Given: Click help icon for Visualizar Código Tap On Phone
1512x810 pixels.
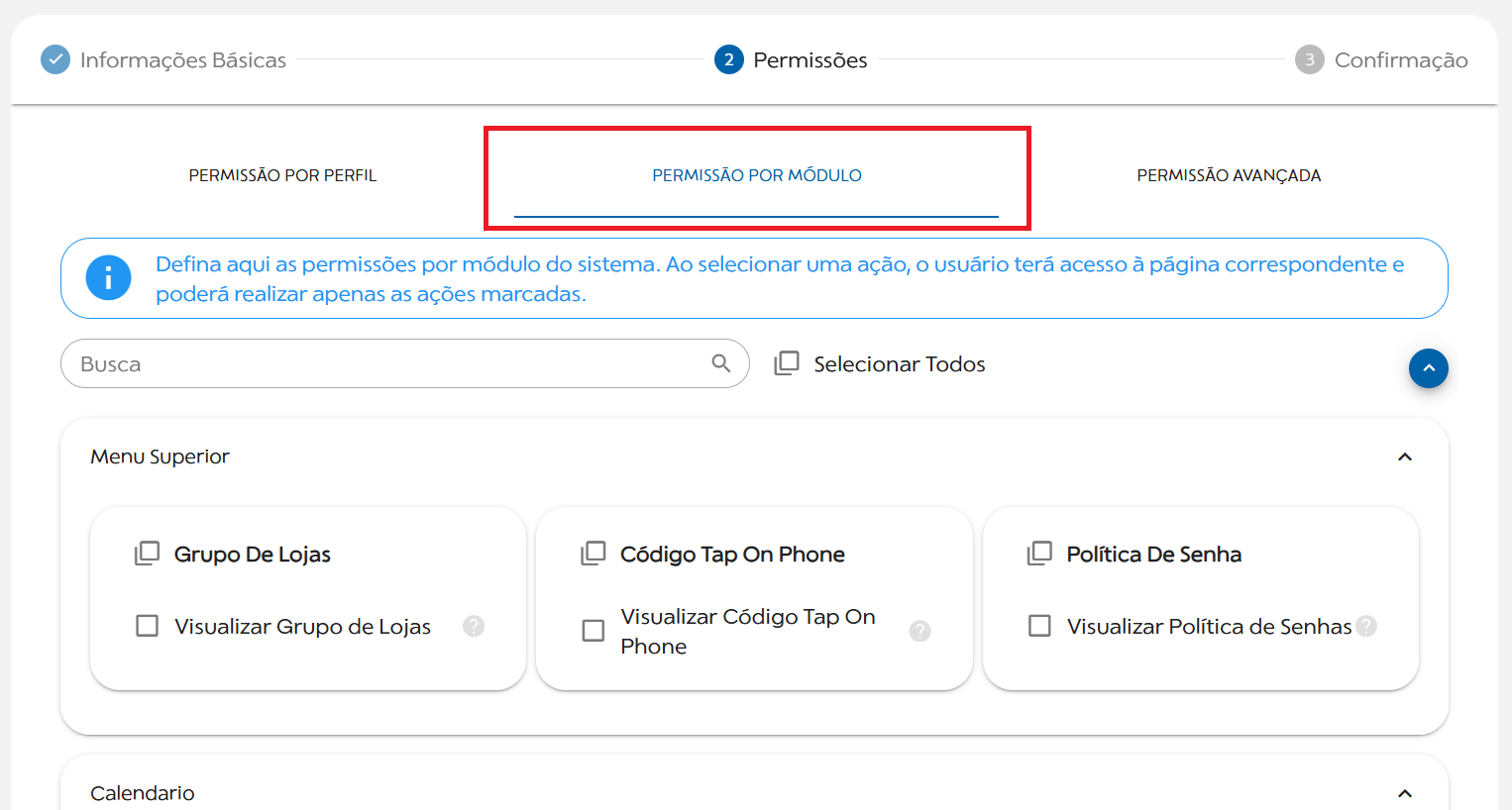Looking at the screenshot, I should point(919,631).
